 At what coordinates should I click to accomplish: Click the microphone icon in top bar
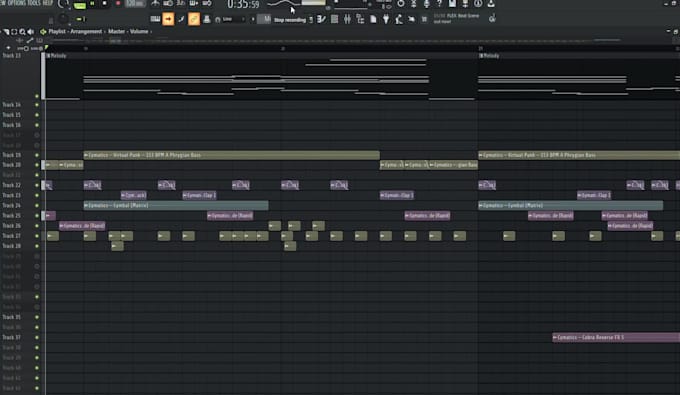[x=427, y=3]
